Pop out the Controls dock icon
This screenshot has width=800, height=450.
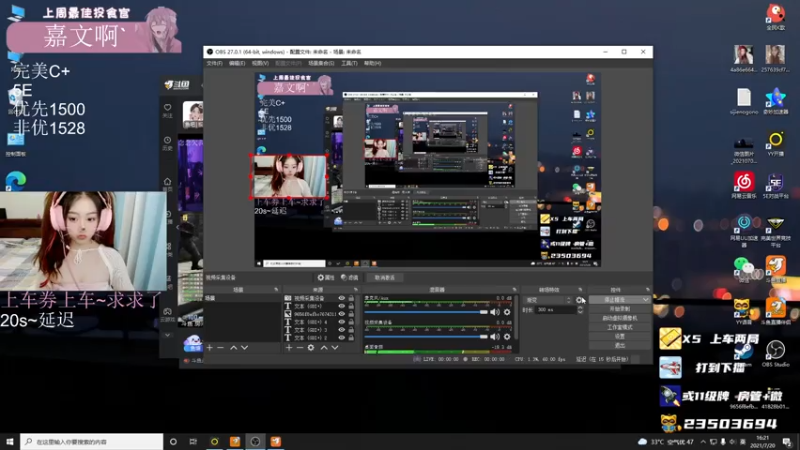(647, 290)
